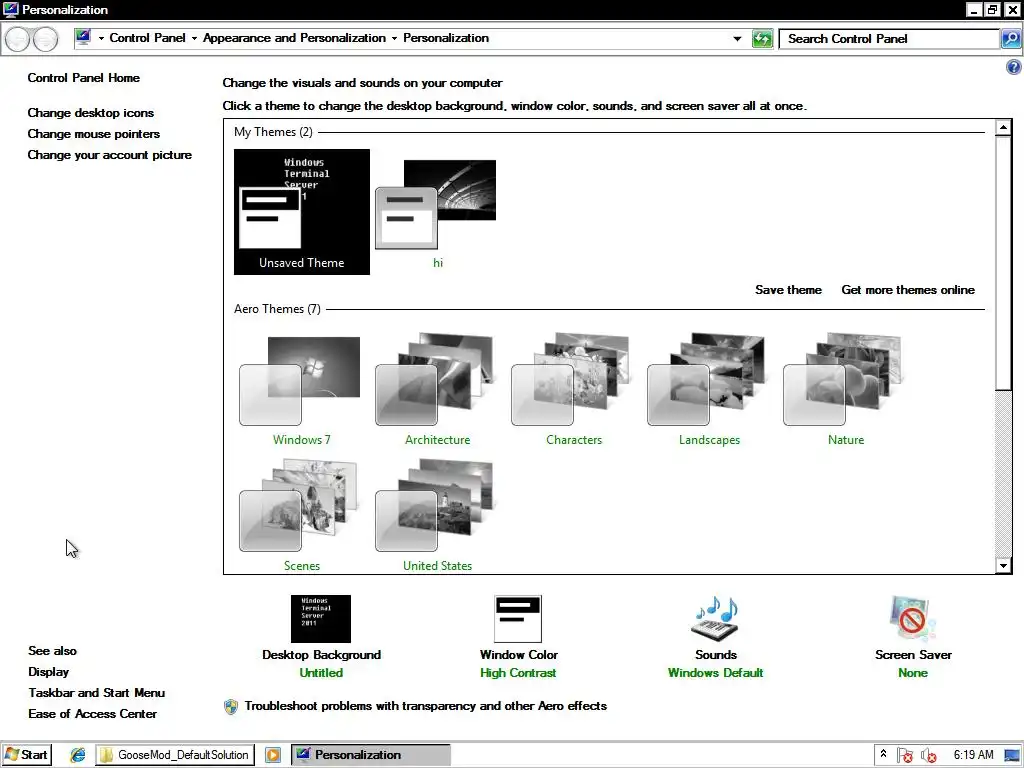Viewport: 1024px width, 768px height.
Task: Choose the Windows 7 Aero theme
Action: click(301, 389)
